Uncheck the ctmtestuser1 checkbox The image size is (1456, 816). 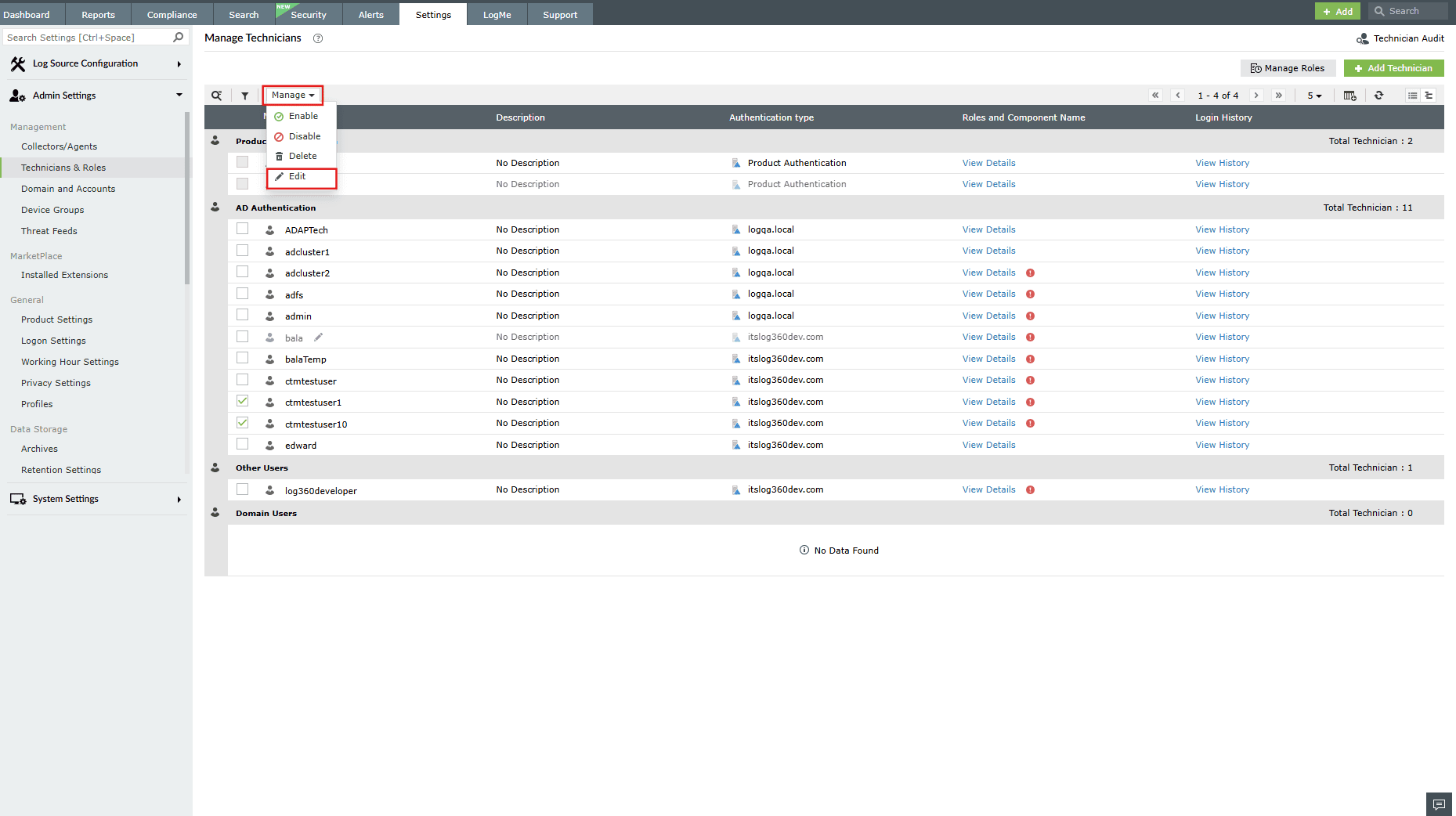coord(243,401)
